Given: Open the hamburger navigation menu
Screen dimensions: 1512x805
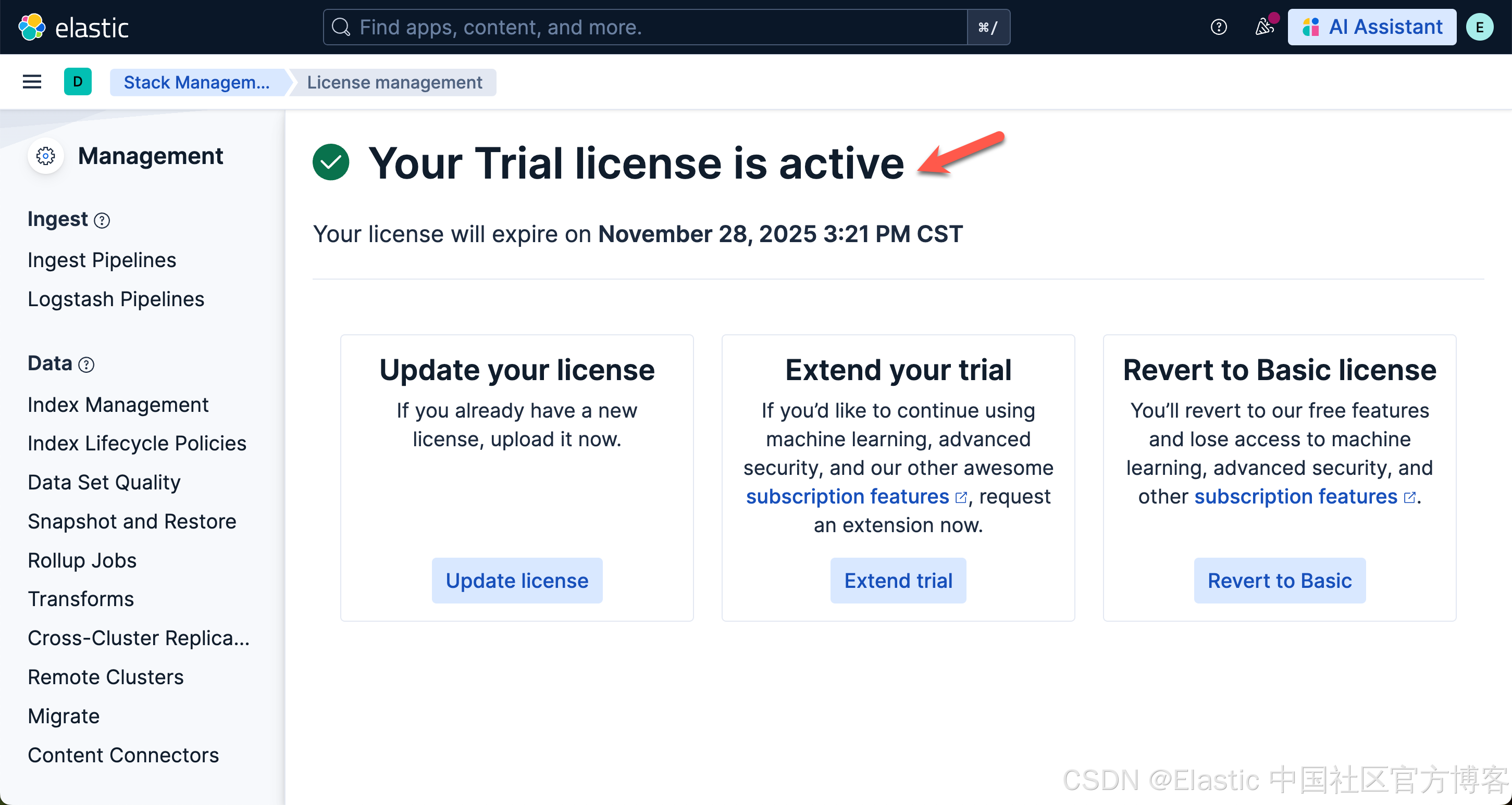Looking at the screenshot, I should coord(32,82).
